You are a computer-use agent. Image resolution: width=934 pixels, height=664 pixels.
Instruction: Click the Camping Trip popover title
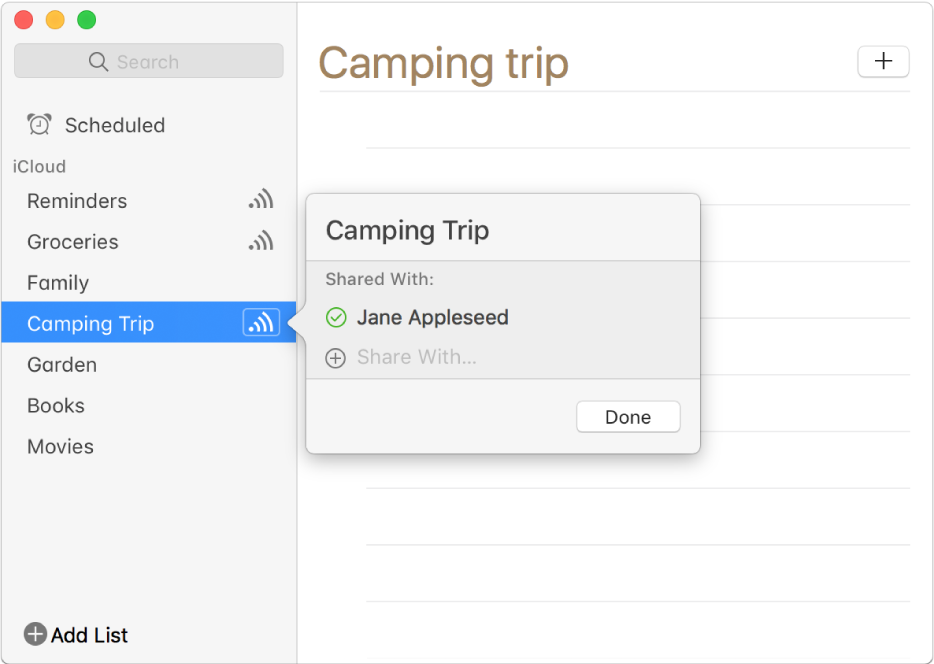pyautogui.click(x=407, y=230)
